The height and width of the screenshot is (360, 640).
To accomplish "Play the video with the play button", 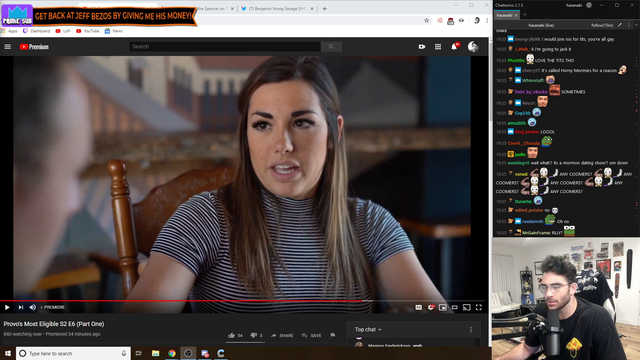I will (7, 307).
